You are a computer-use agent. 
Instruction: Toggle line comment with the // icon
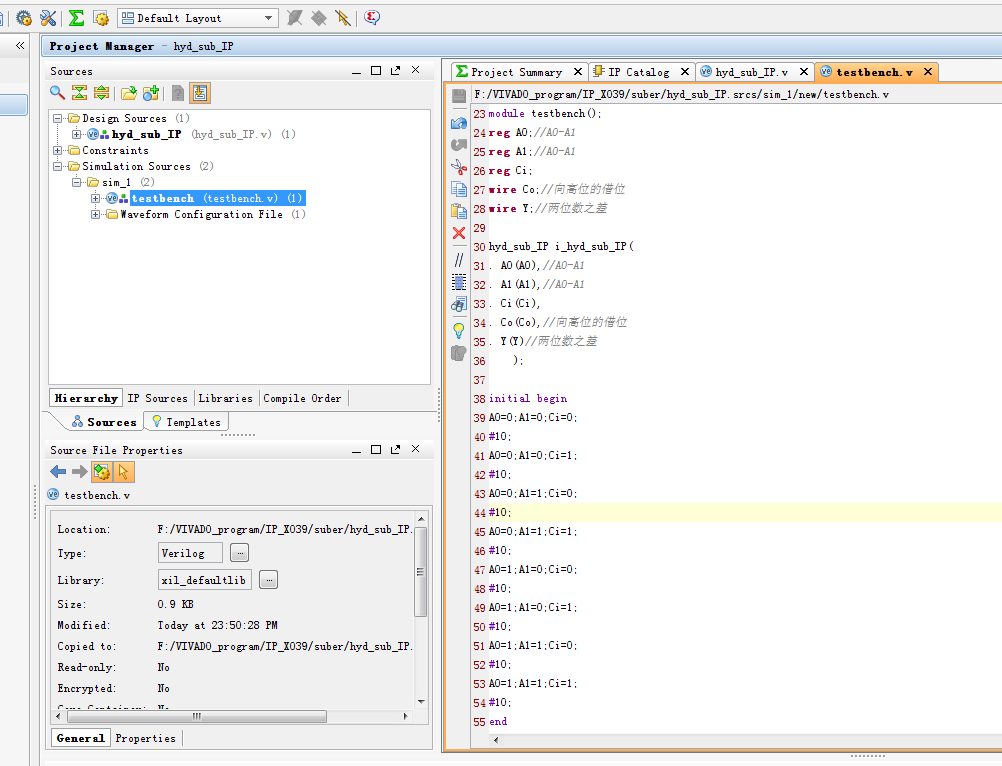tap(459, 259)
